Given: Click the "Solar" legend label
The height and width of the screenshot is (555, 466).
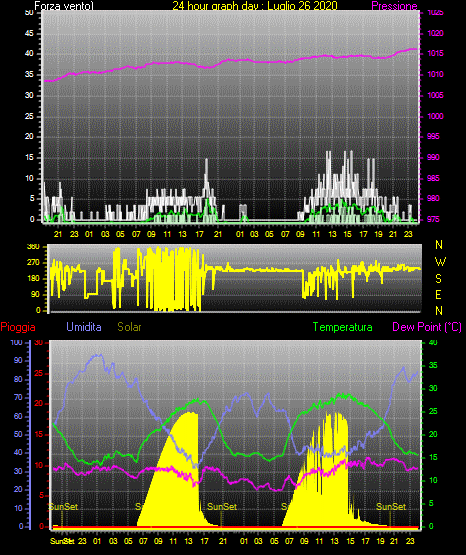Looking at the screenshot, I should [129, 327].
